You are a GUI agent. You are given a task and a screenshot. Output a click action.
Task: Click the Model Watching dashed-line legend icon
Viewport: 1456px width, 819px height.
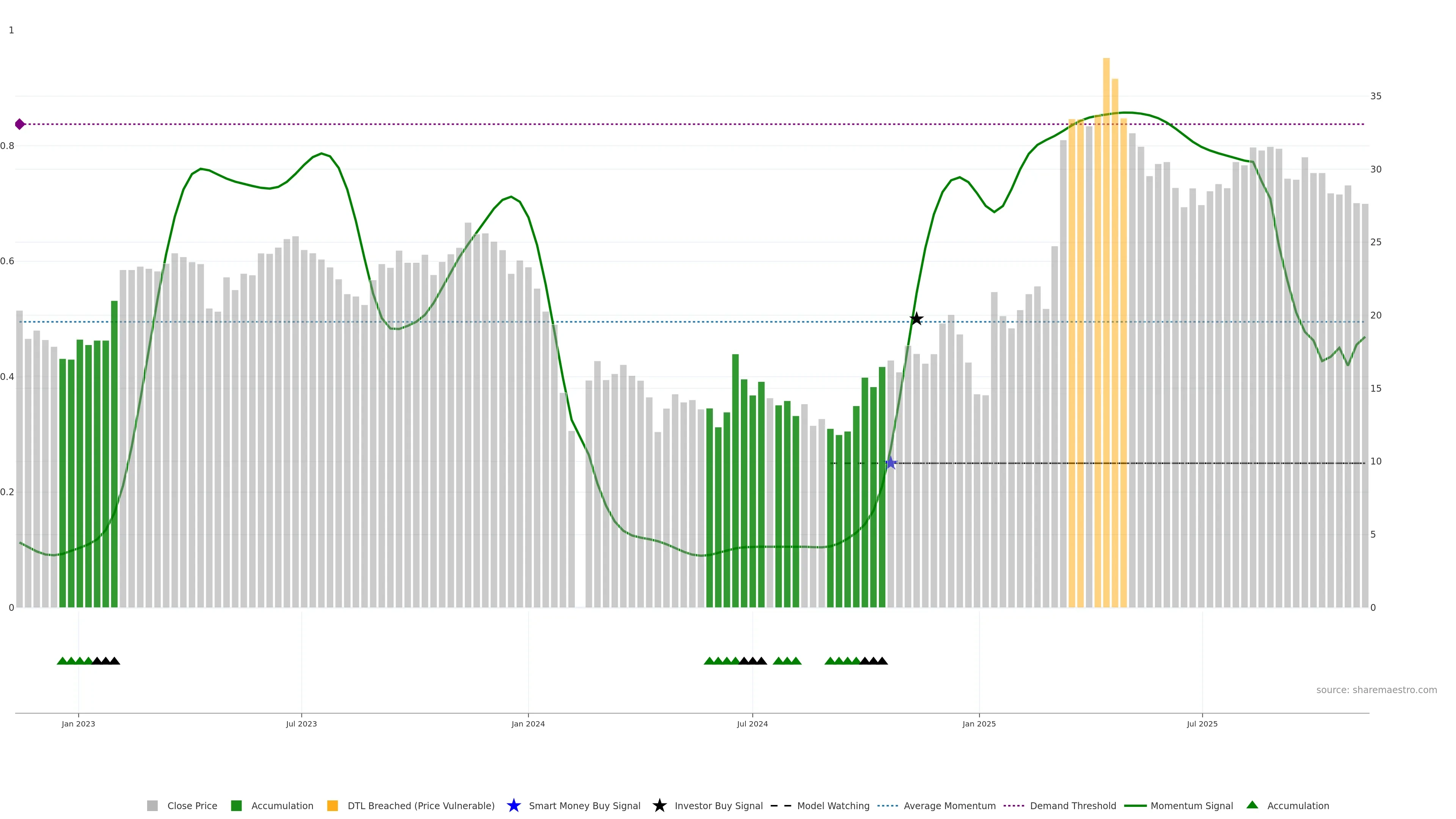[x=781, y=806]
